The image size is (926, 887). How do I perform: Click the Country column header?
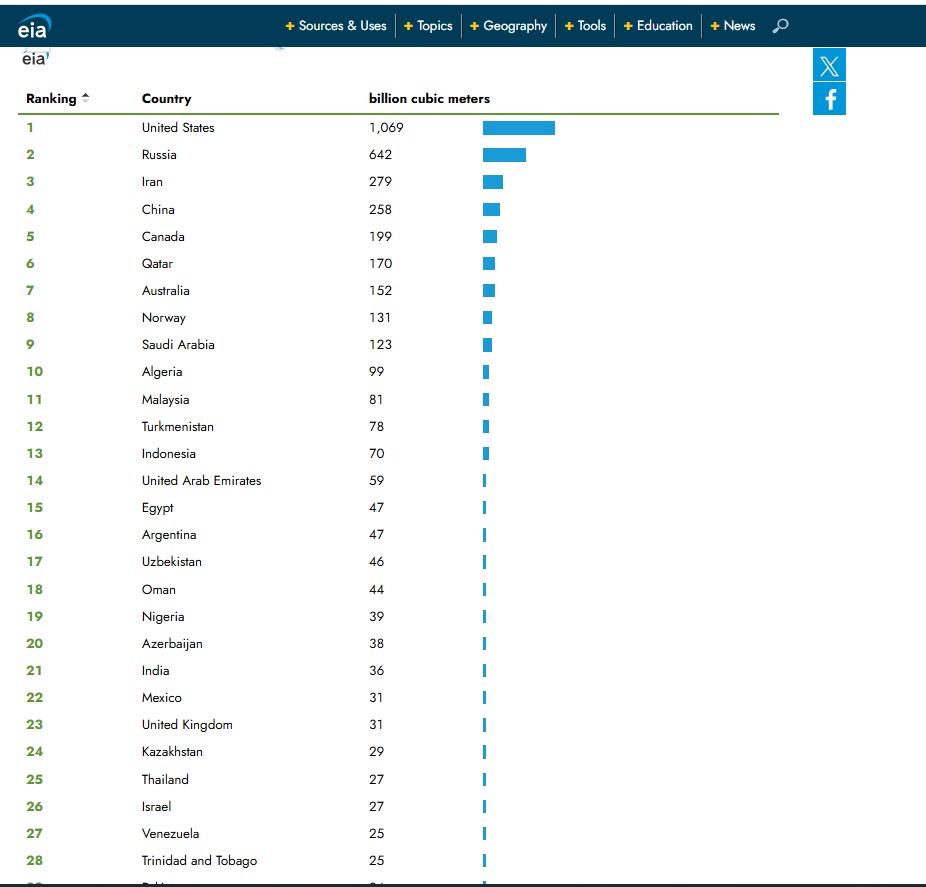pyautogui.click(x=167, y=99)
